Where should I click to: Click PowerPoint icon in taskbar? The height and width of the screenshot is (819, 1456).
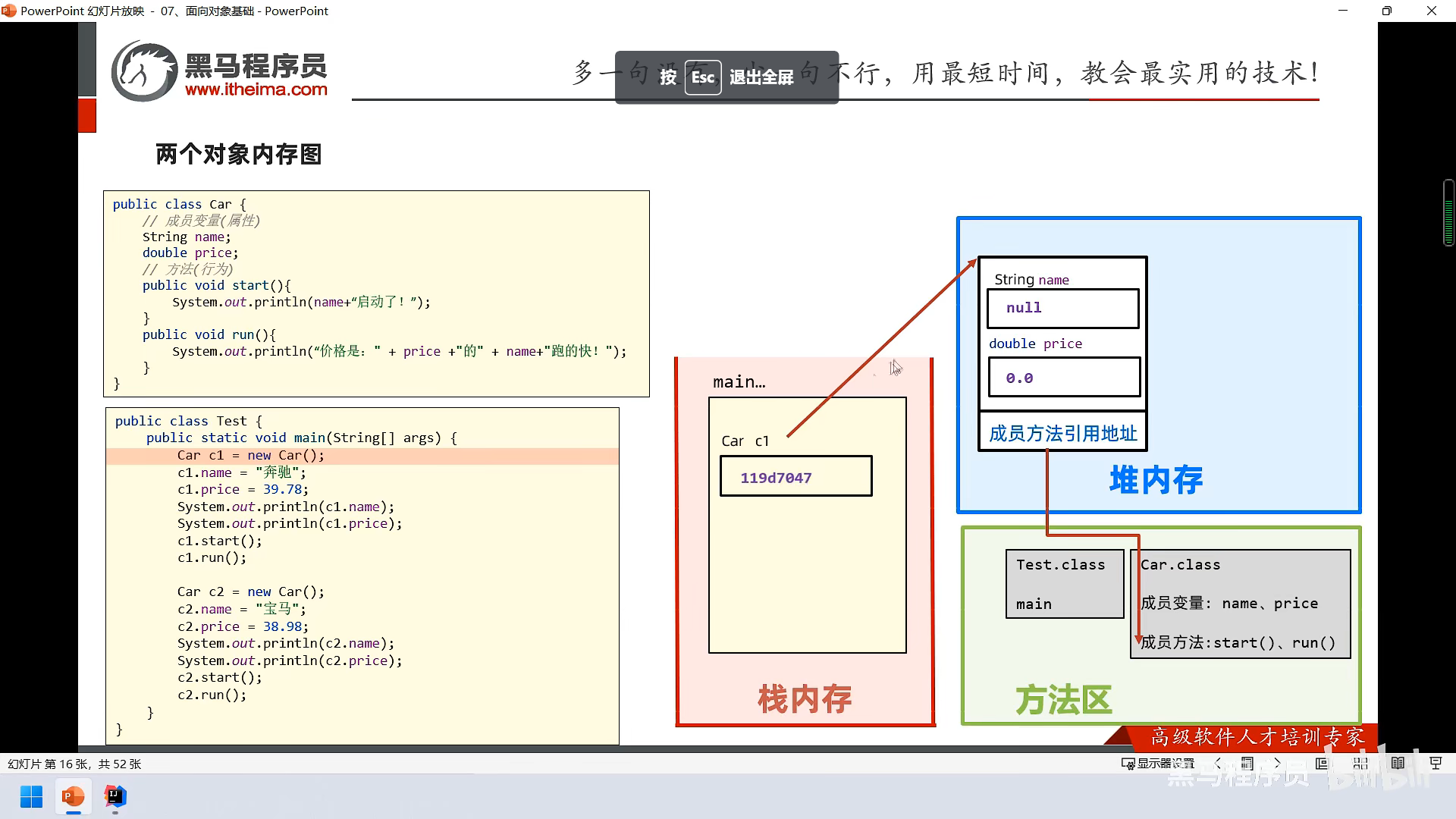coord(73,797)
